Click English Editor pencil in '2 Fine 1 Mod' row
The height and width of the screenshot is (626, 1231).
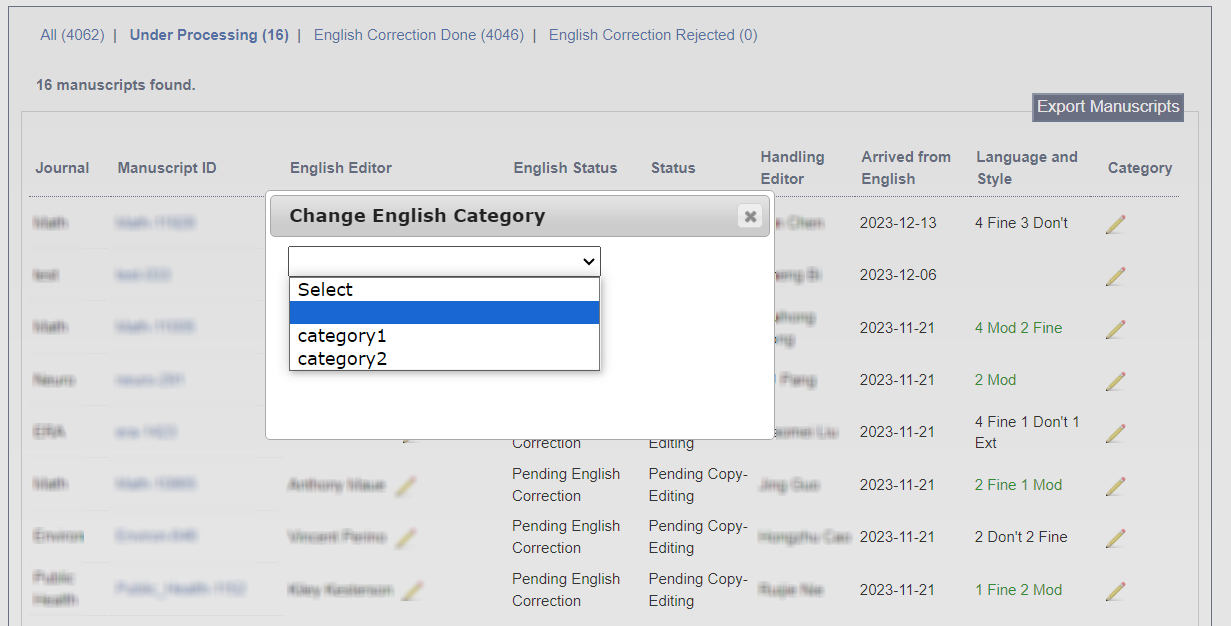coord(405,486)
